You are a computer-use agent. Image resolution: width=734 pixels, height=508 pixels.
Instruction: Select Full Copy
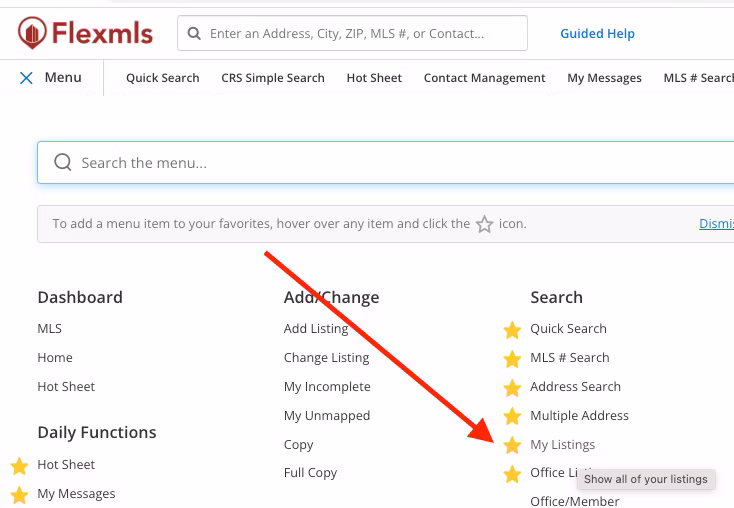click(310, 473)
